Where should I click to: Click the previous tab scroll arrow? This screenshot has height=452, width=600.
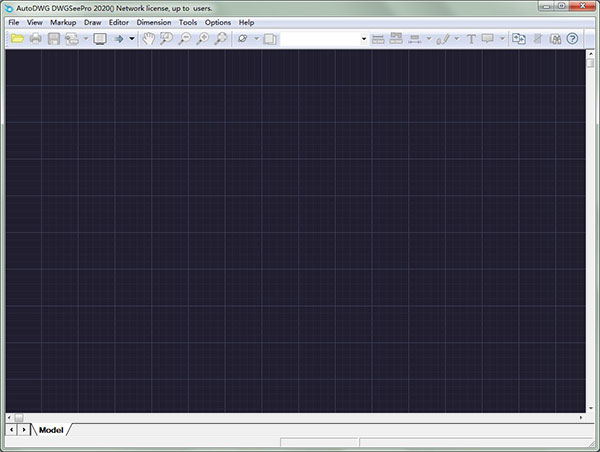coord(11,430)
